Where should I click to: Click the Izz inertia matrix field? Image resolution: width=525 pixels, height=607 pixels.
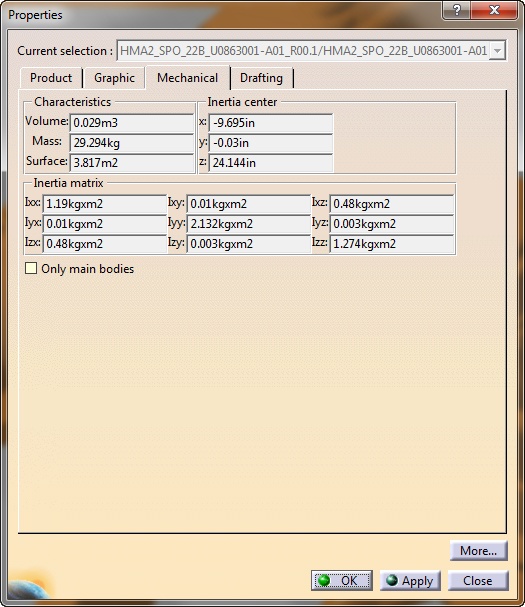point(391,244)
